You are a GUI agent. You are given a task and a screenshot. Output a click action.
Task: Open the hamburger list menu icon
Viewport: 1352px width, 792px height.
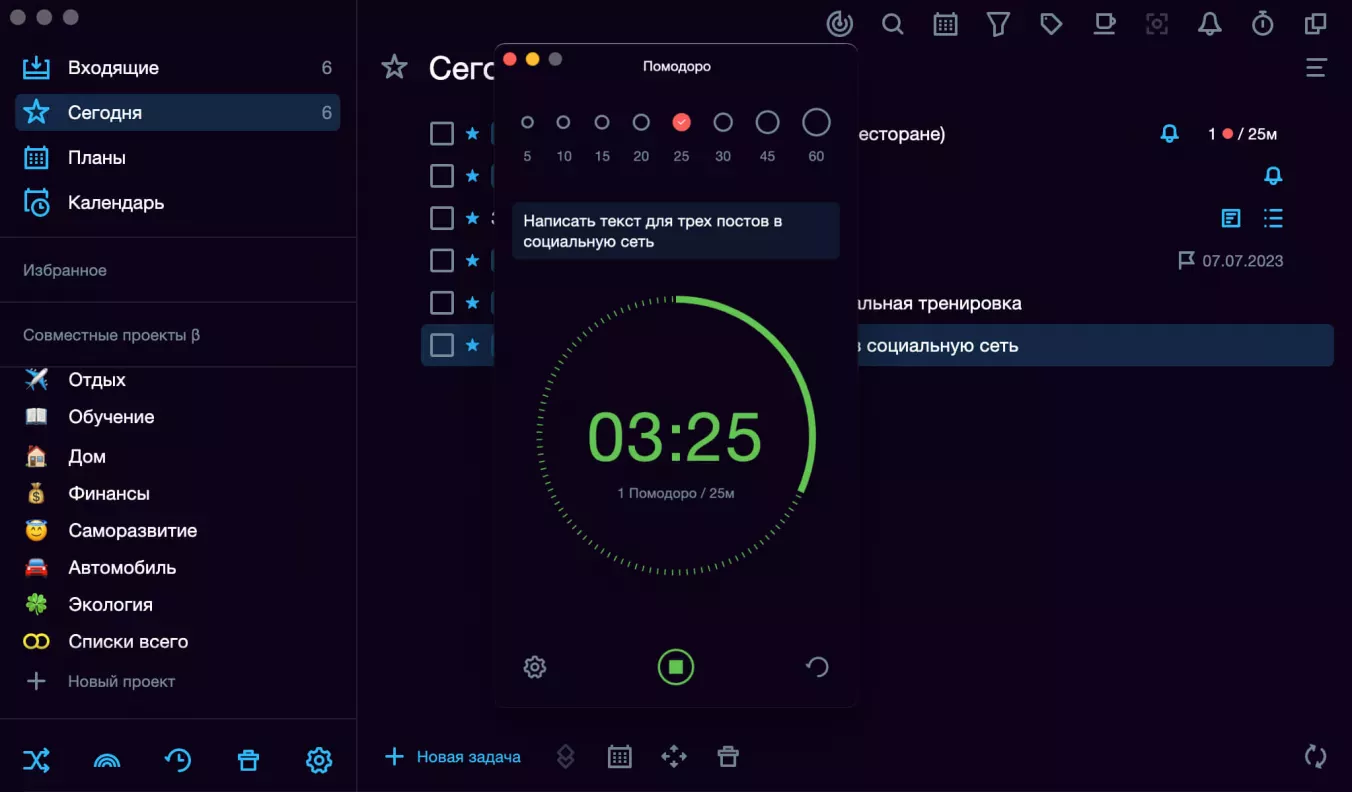click(x=1316, y=68)
